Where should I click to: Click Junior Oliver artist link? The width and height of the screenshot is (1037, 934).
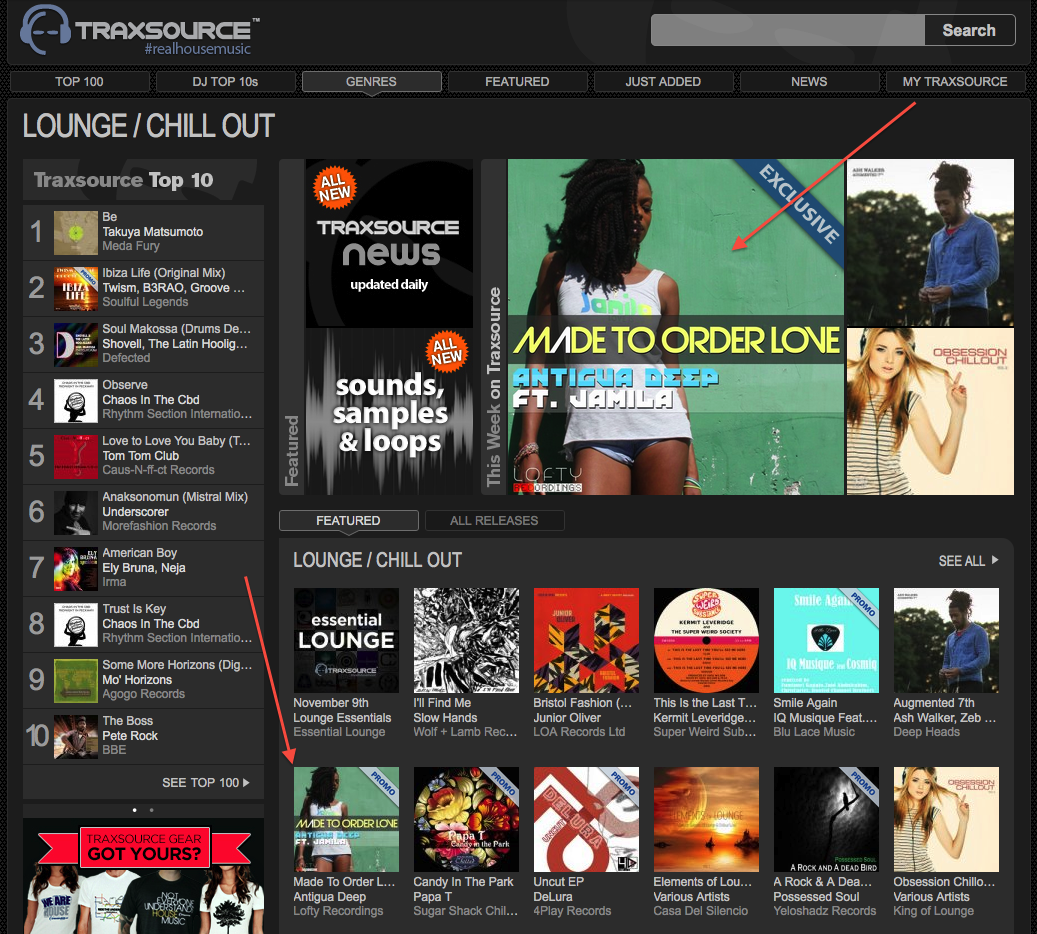click(567, 718)
